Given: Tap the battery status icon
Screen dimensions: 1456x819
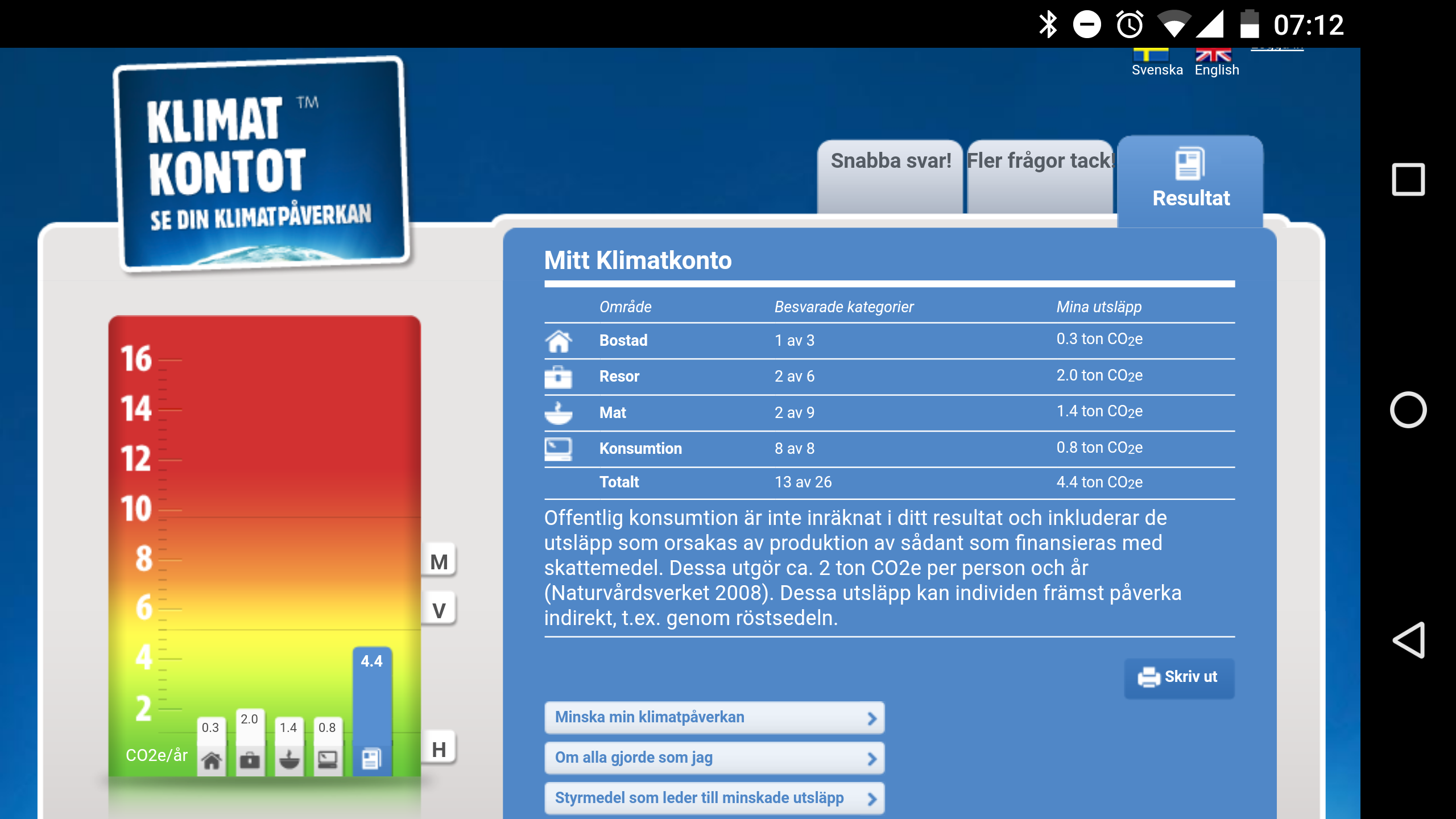Looking at the screenshot, I should (x=1249, y=24).
